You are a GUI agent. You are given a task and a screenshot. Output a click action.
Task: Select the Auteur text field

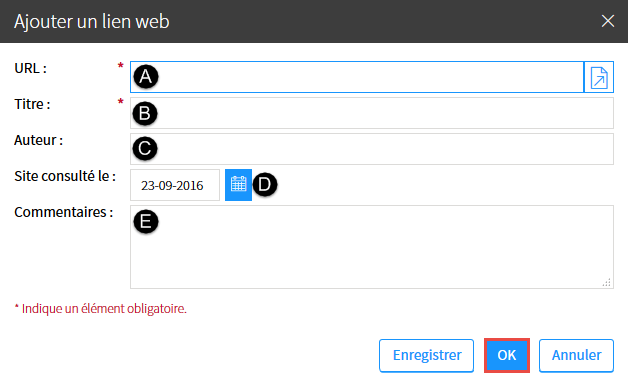click(x=372, y=149)
